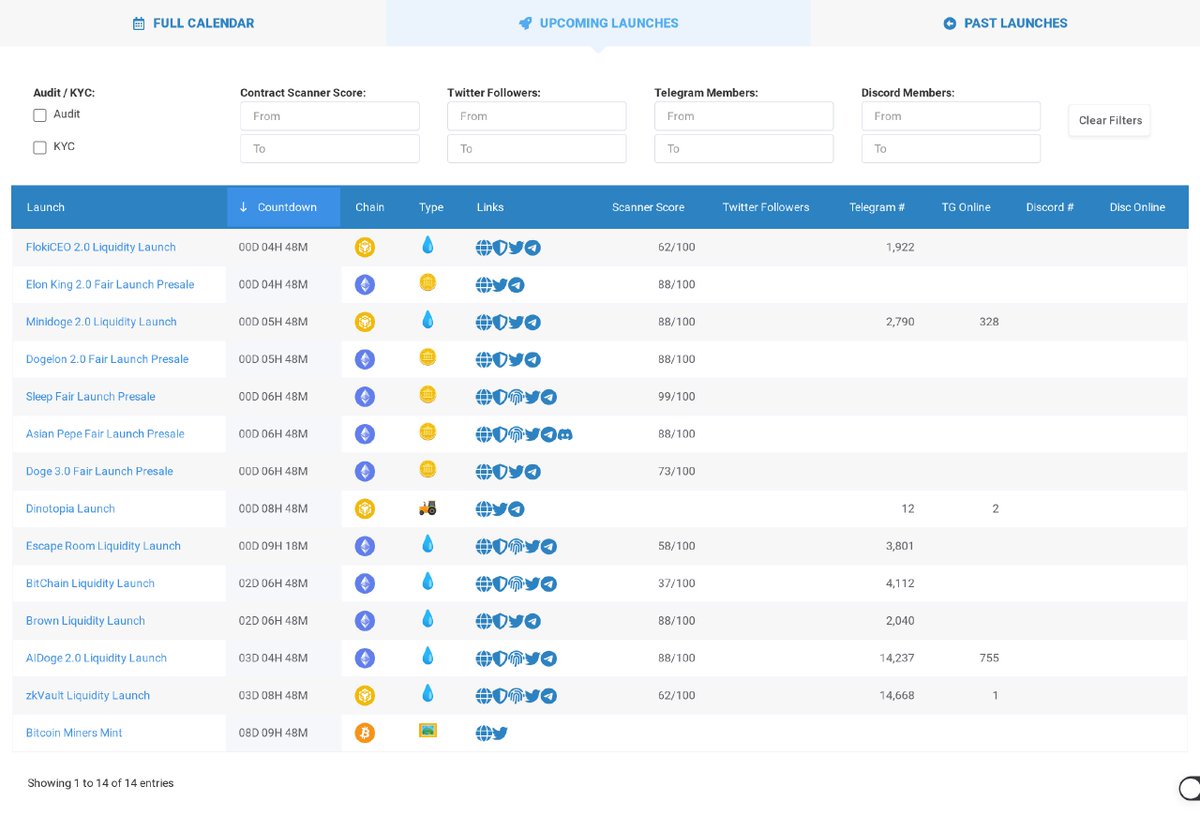Click liquidity droplet icon in AIDoge row
Viewport: 1200px width, 817px height.
pos(428,656)
